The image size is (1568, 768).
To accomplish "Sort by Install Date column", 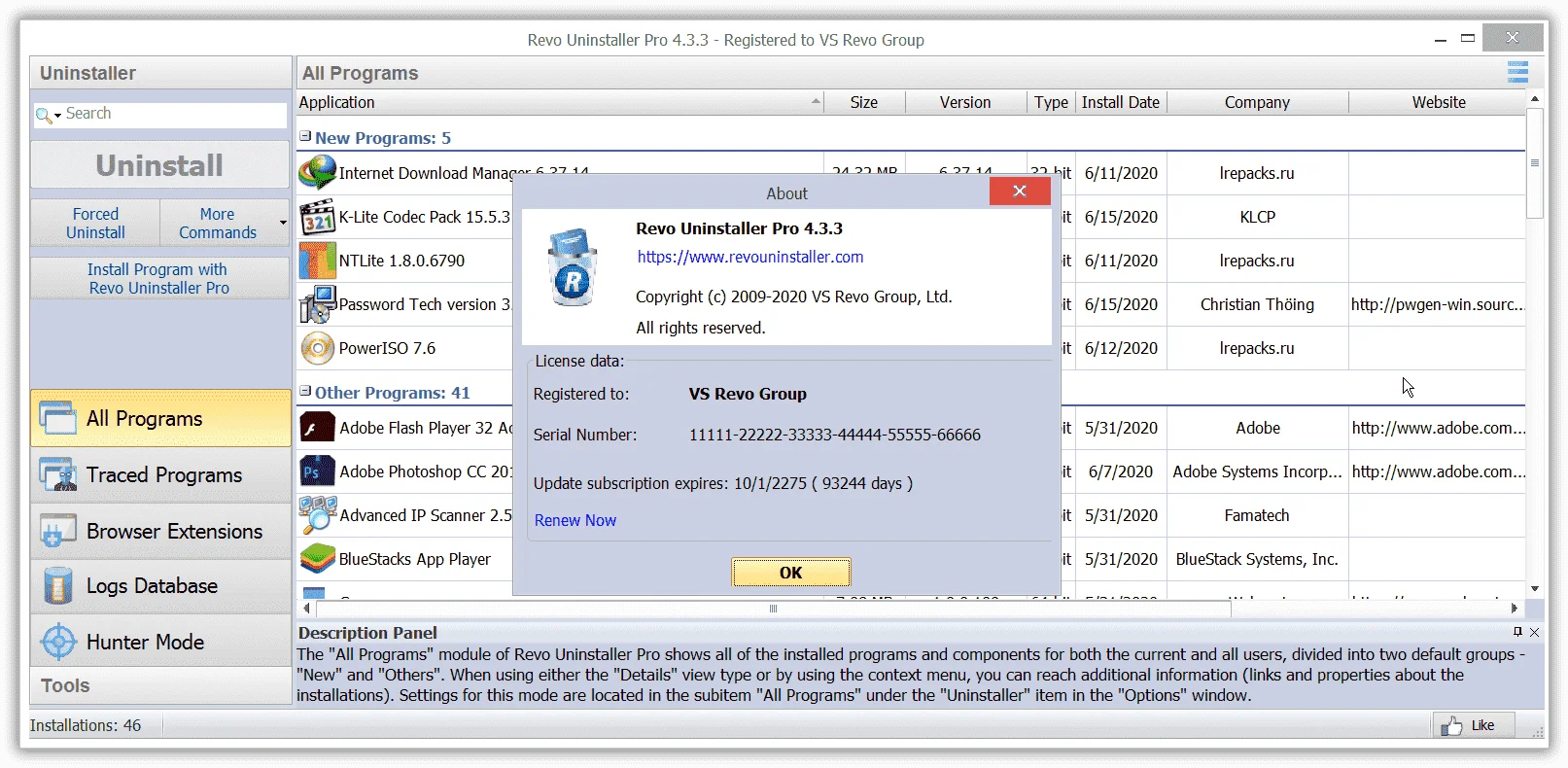I will [x=1121, y=102].
